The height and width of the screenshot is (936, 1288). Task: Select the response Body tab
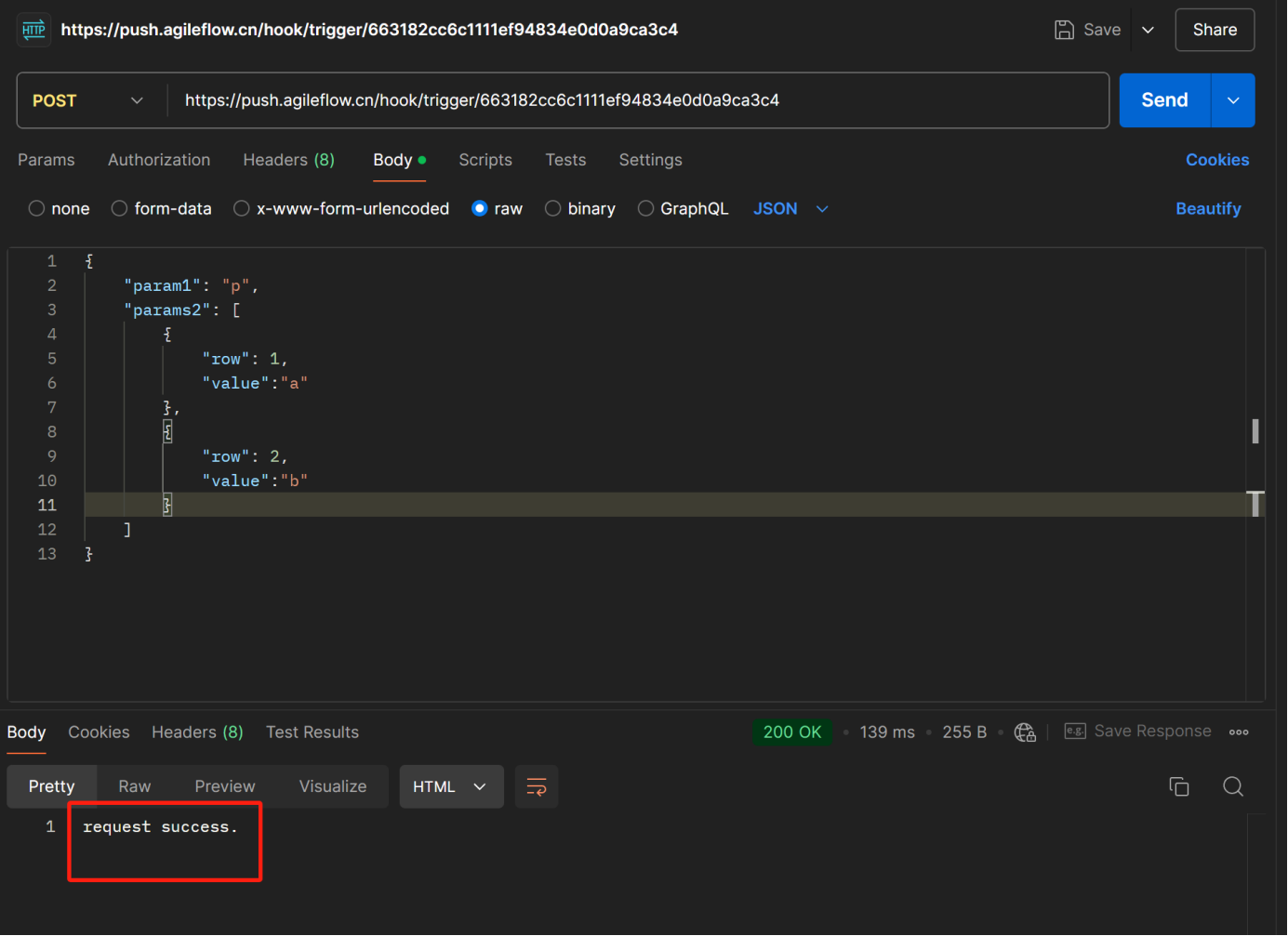coord(26,732)
